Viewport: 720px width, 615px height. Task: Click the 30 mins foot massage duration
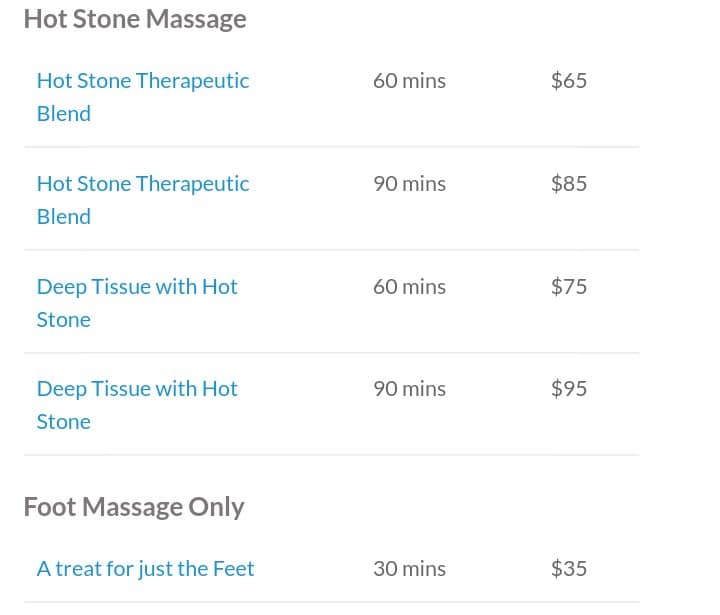409,569
